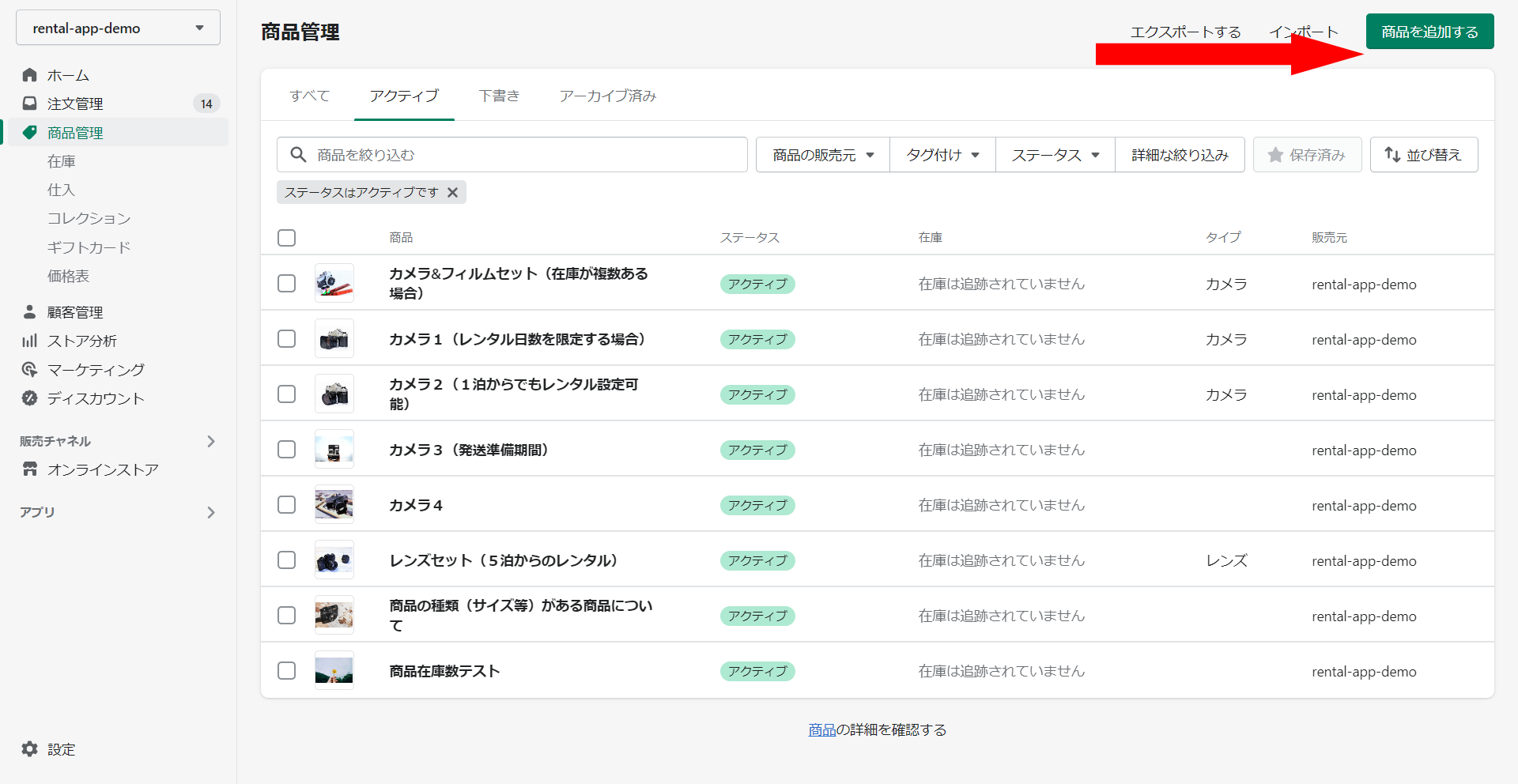Check the box for カメラ４ product
Screen dimensions: 1518x784
click(287, 505)
